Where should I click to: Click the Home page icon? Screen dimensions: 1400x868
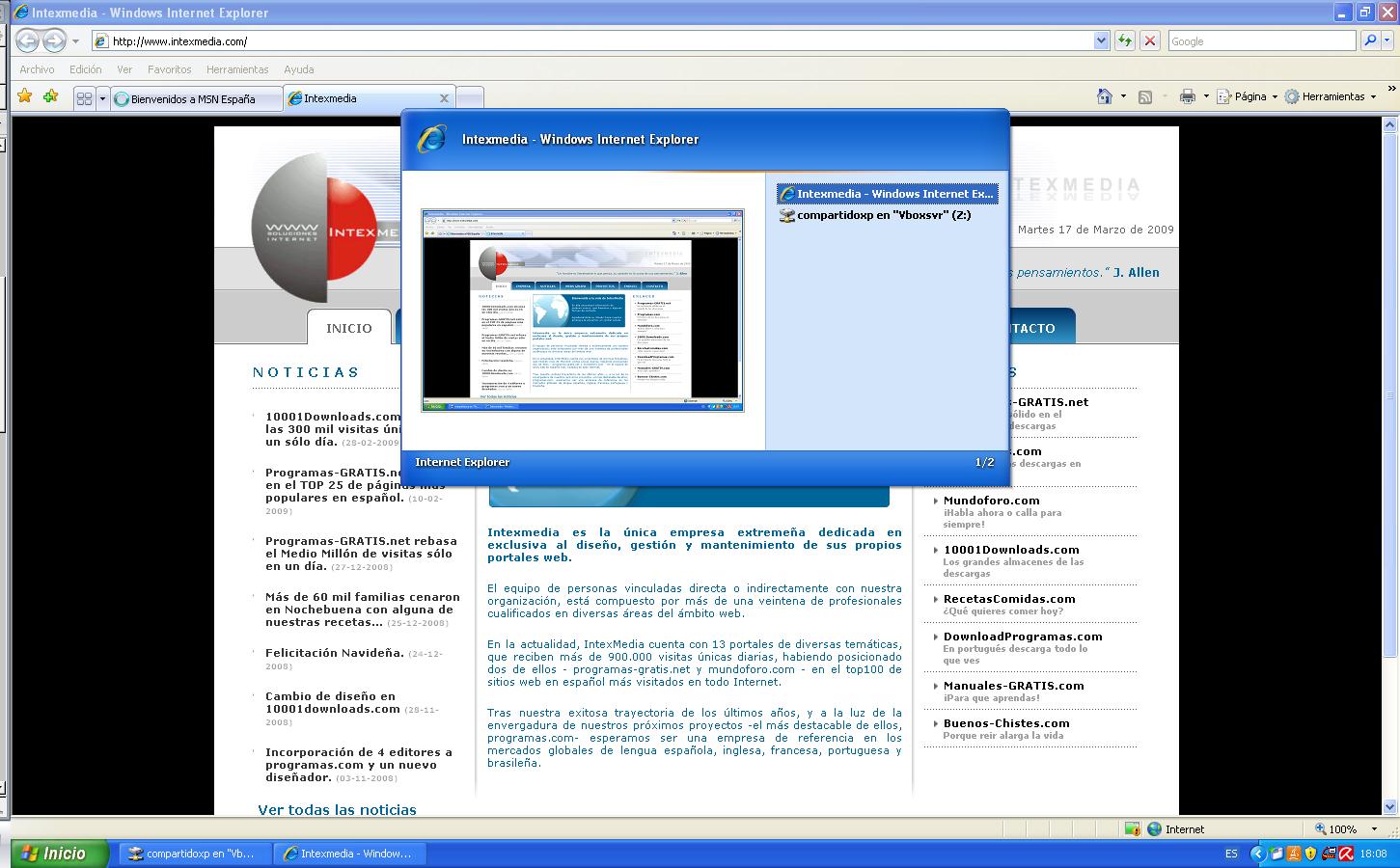[1105, 96]
